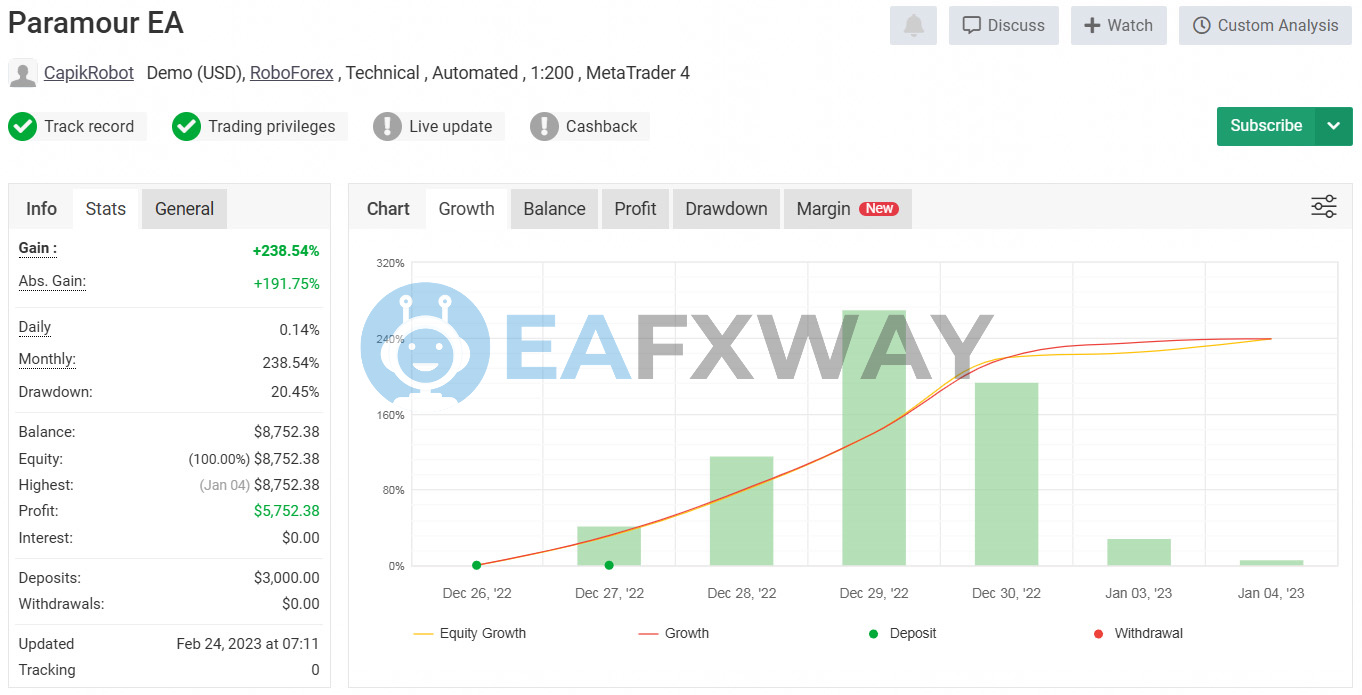Click the Paramour EA title
The width and height of the screenshot is (1362, 695).
96,23
